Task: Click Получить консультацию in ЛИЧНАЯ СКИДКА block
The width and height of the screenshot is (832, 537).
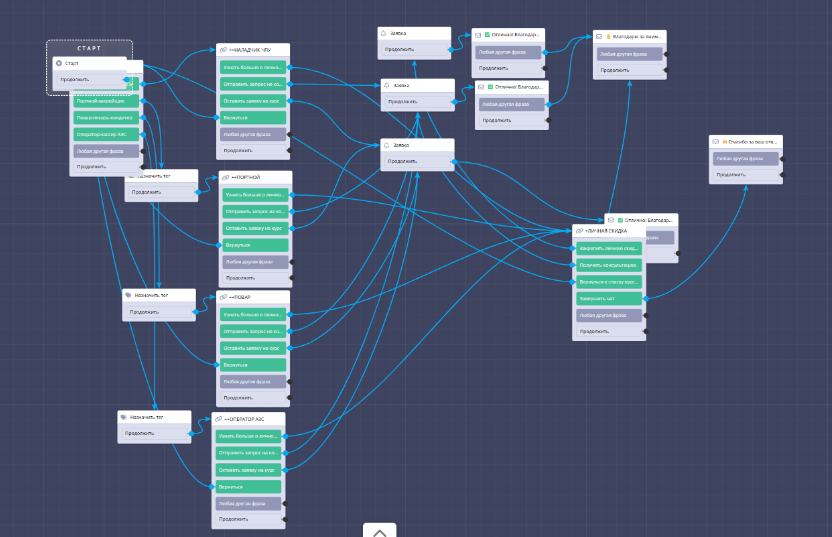Action: click(608, 265)
